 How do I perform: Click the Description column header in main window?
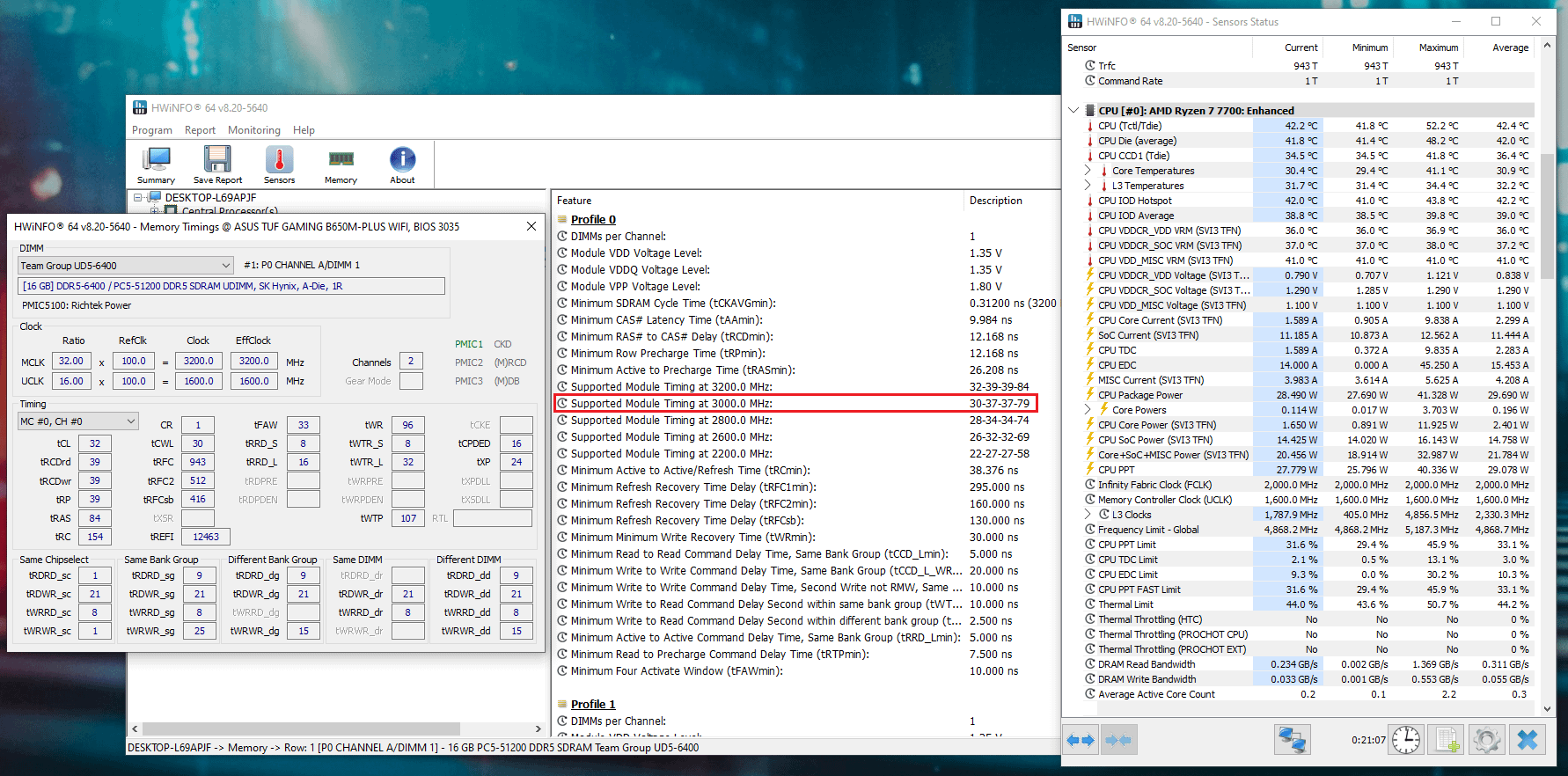pos(1012,201)
